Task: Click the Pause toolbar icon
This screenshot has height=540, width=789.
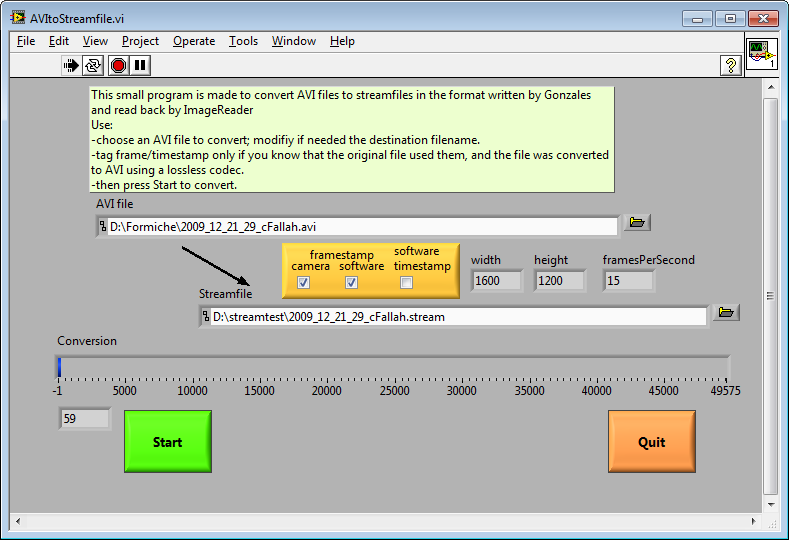Action: [140, 65]
